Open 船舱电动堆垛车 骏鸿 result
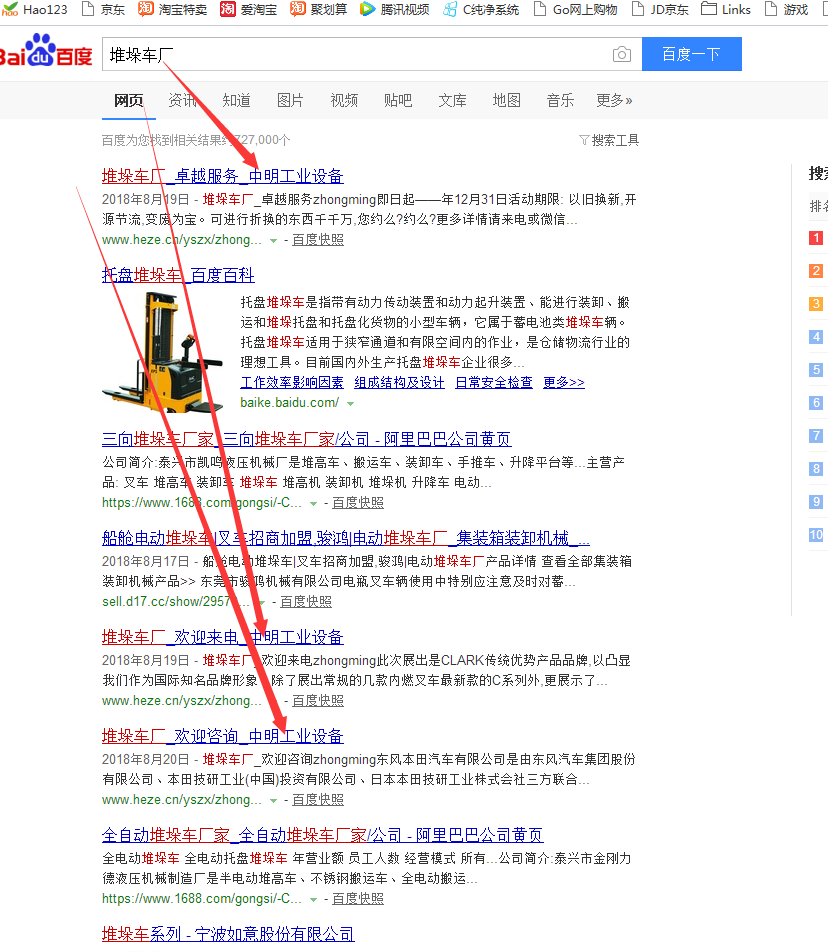This screenshot has height=952, width=828. pyautogui.click(x=346, y=538)
